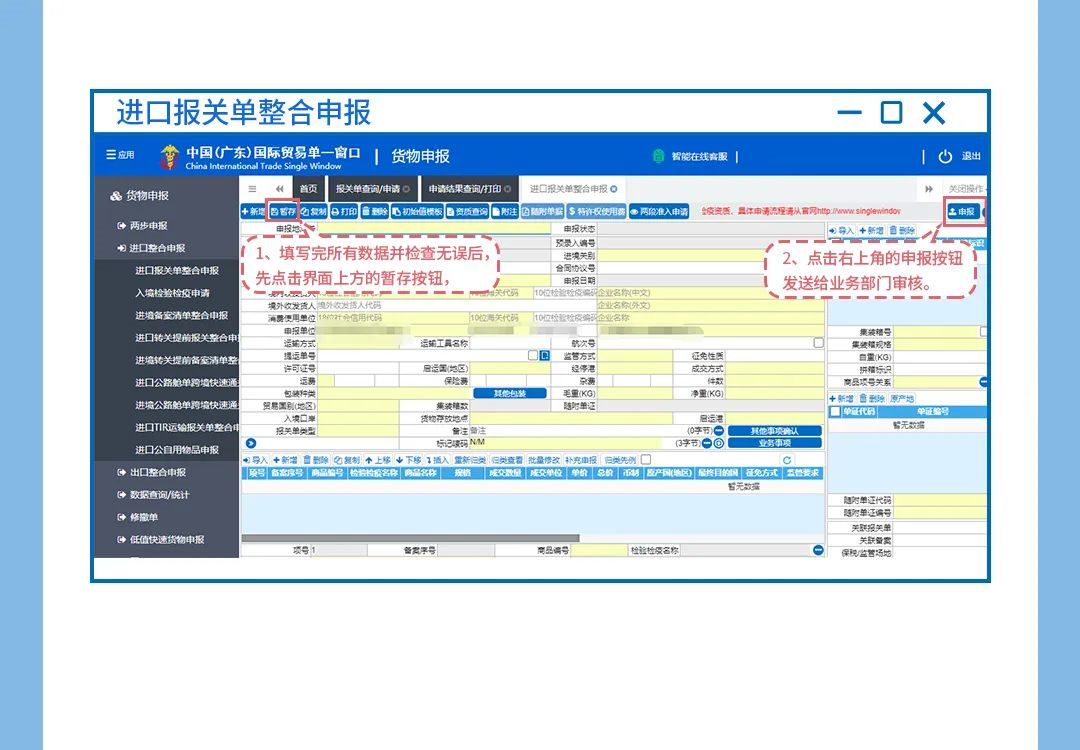Click the 原产地 button

point(902,399)
